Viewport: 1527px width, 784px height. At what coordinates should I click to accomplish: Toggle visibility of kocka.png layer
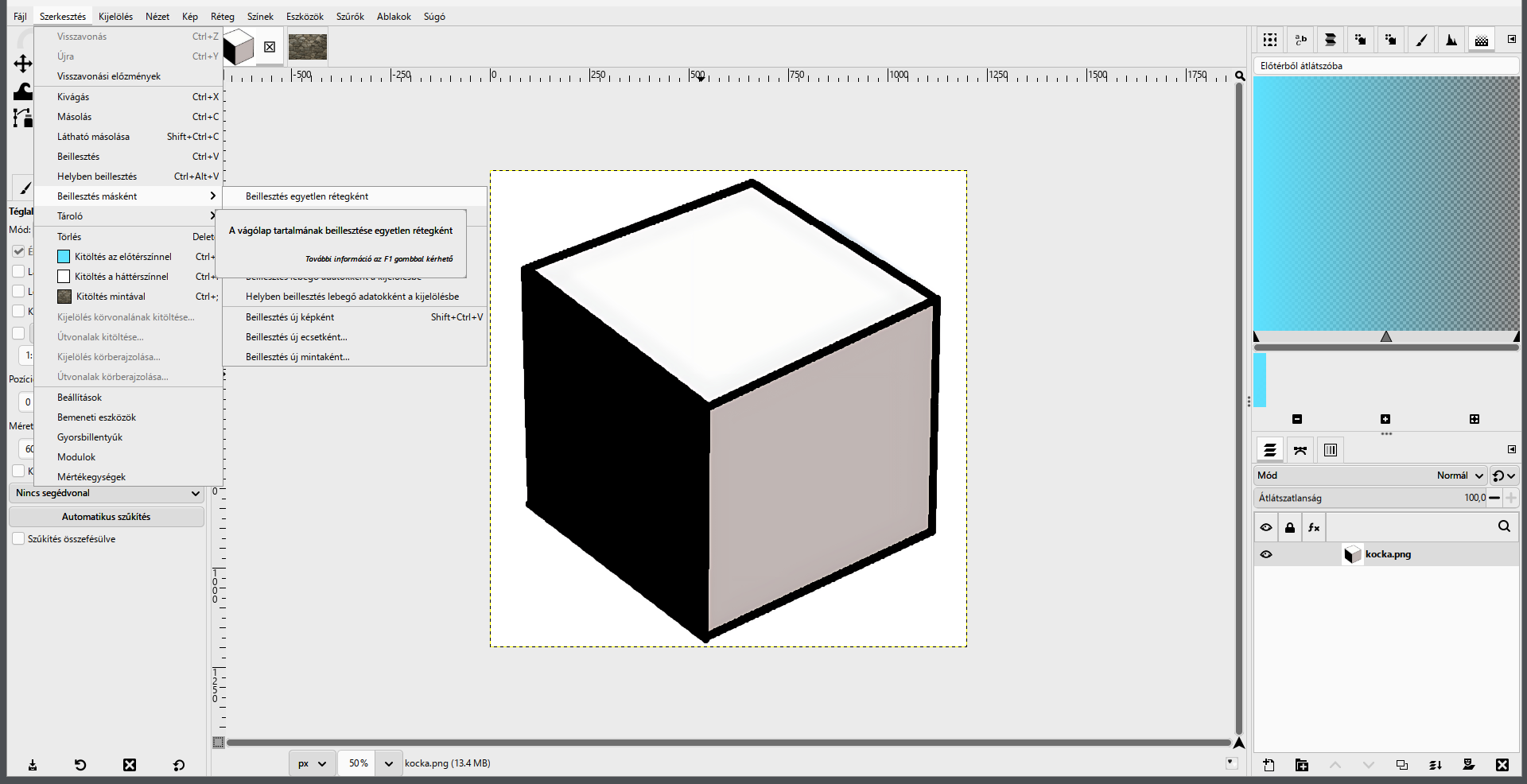point(1266,554)
